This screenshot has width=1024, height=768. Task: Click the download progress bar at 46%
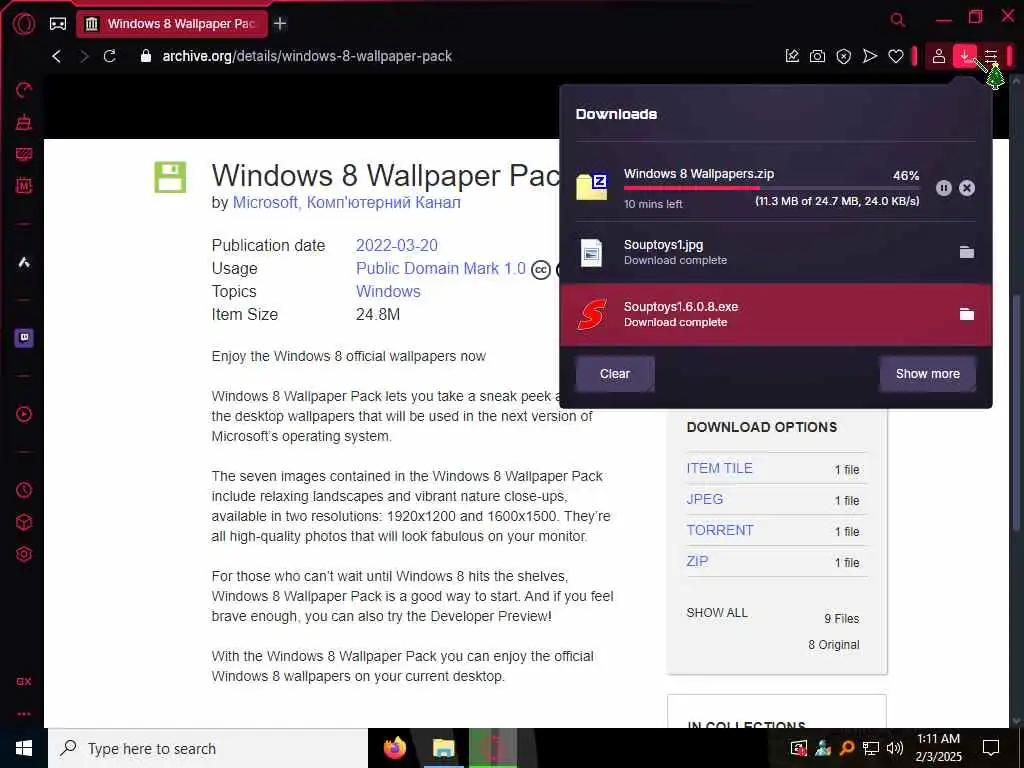[771, 187]
